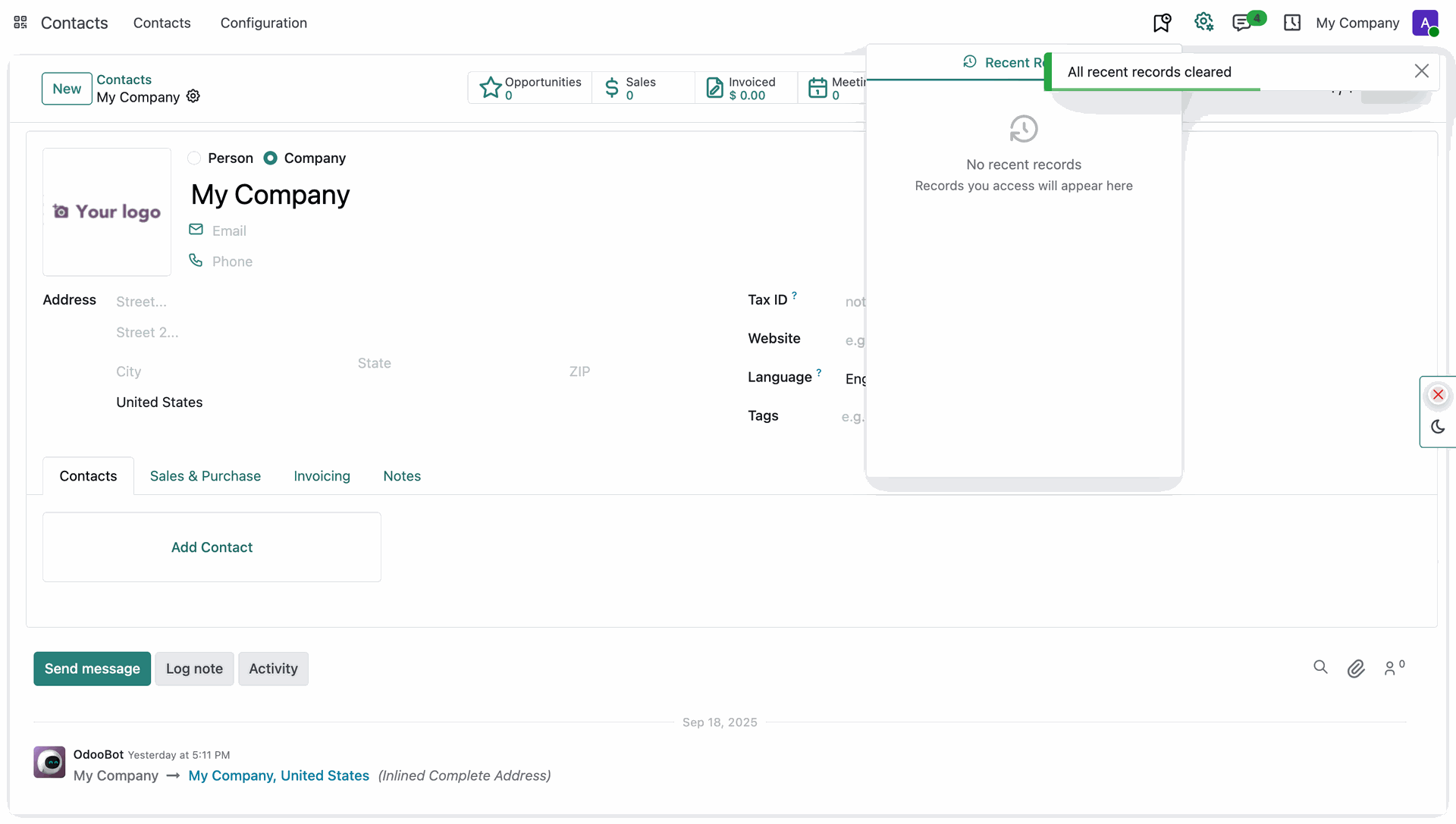Click the OdooBot avatar in the message log

pos(49,762)
